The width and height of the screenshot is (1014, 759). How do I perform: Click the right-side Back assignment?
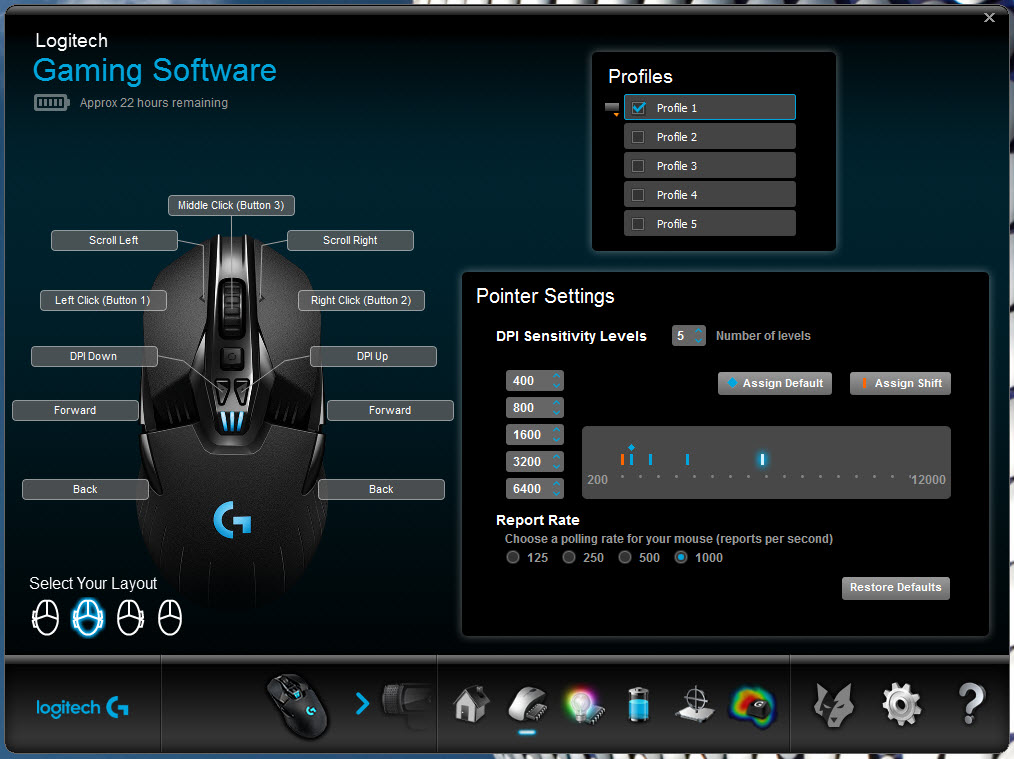click(x=381, y=489)
